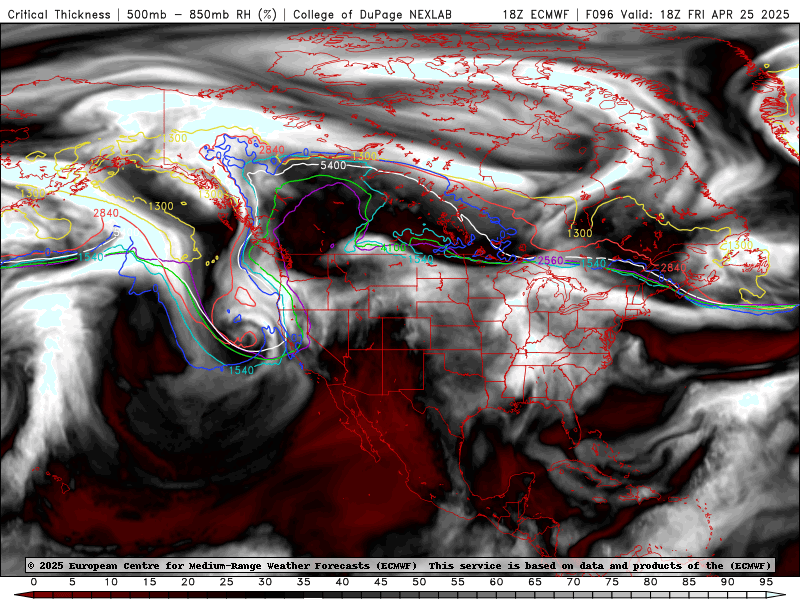Click the "60" tick on the humidity color scale
800x600 pixels.
[x=496, y=582]
